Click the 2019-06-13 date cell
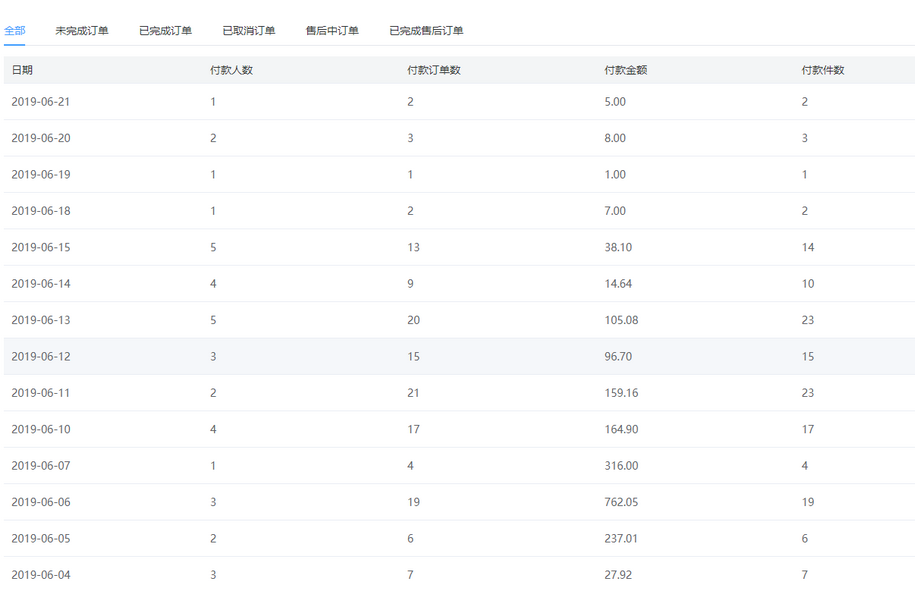The height and width of the screenshot is (592, 915). tap(41, 320)
